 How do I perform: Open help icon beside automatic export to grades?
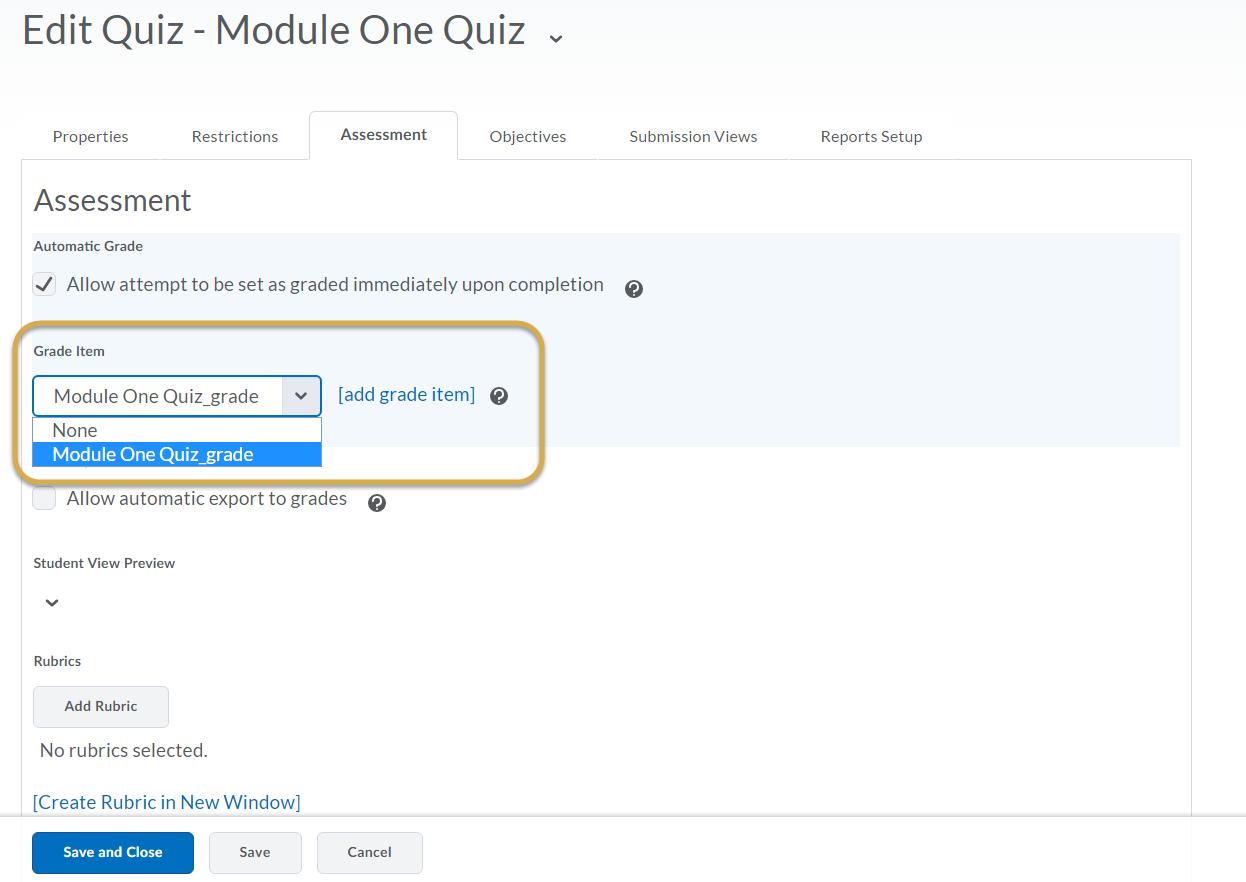(377, 503)
